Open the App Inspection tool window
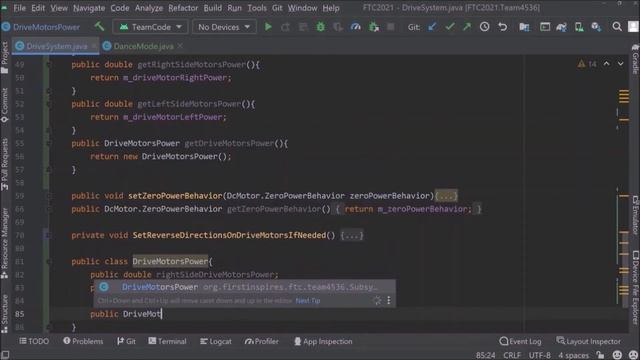Viewport: 640px width, 360px height. pyautogui.click(x=323, y=341)
